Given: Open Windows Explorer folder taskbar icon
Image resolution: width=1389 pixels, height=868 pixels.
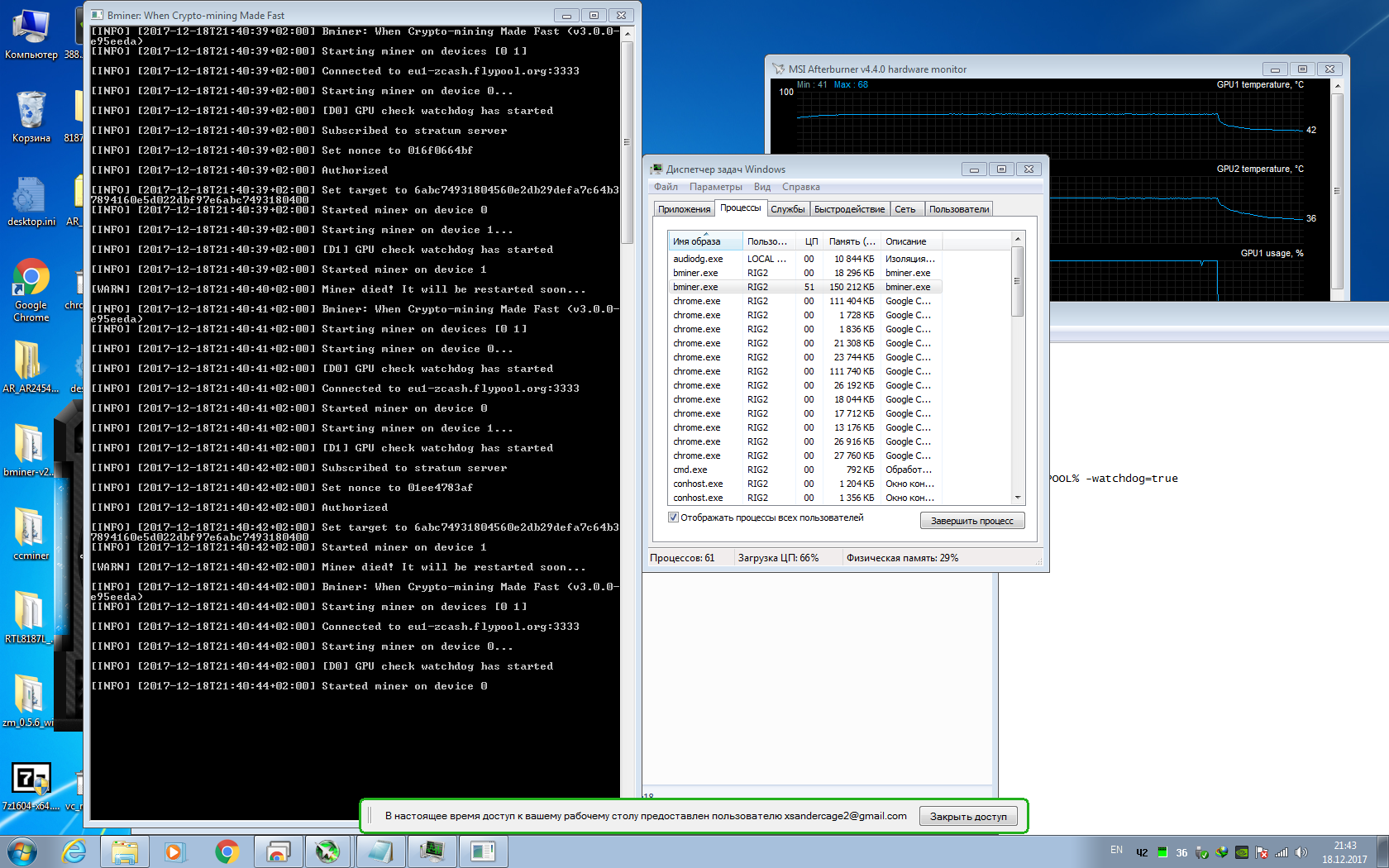Looking at the screenshot, I should 125,851.
